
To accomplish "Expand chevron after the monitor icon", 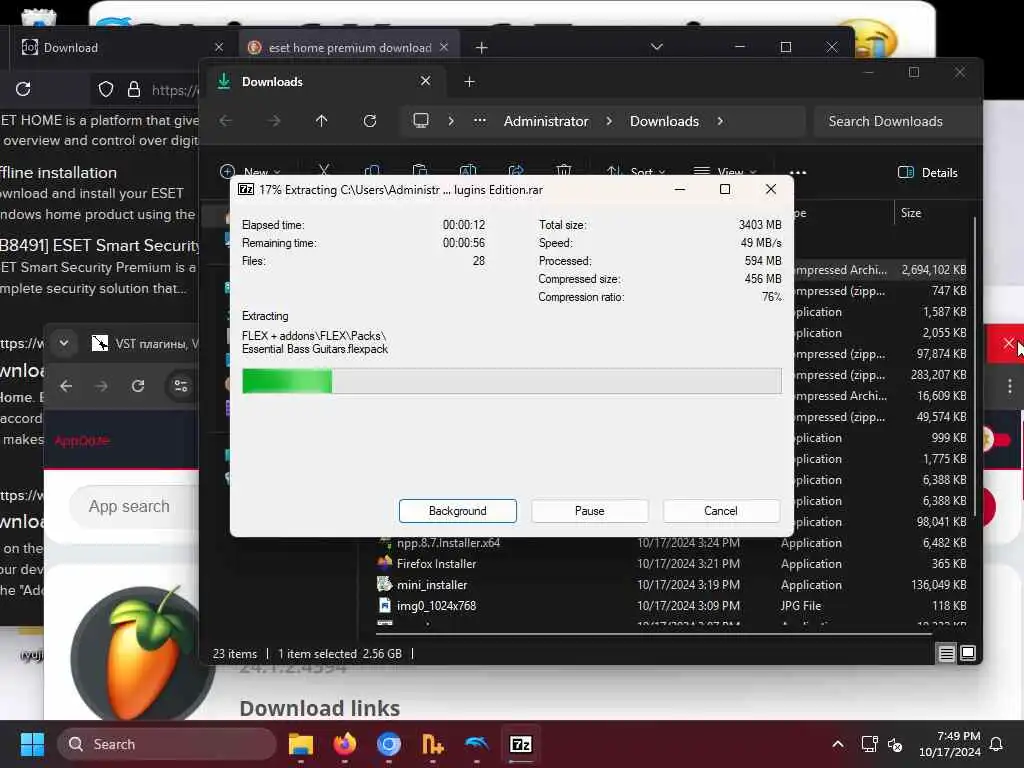I will coord(451,121).
